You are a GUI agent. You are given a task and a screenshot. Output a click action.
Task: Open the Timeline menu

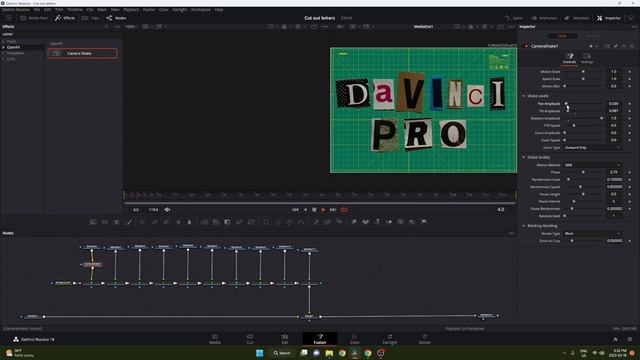click(x=75, y=9)
